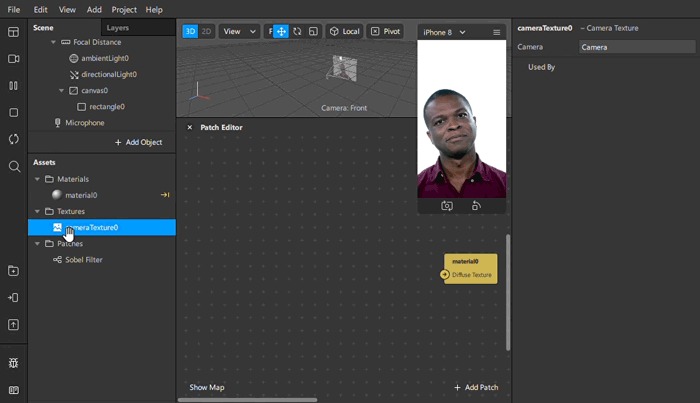The height and width of the screenshot is (403, 700).
Task: Click the upload export icon in sidebar
Action: (13, 324)
